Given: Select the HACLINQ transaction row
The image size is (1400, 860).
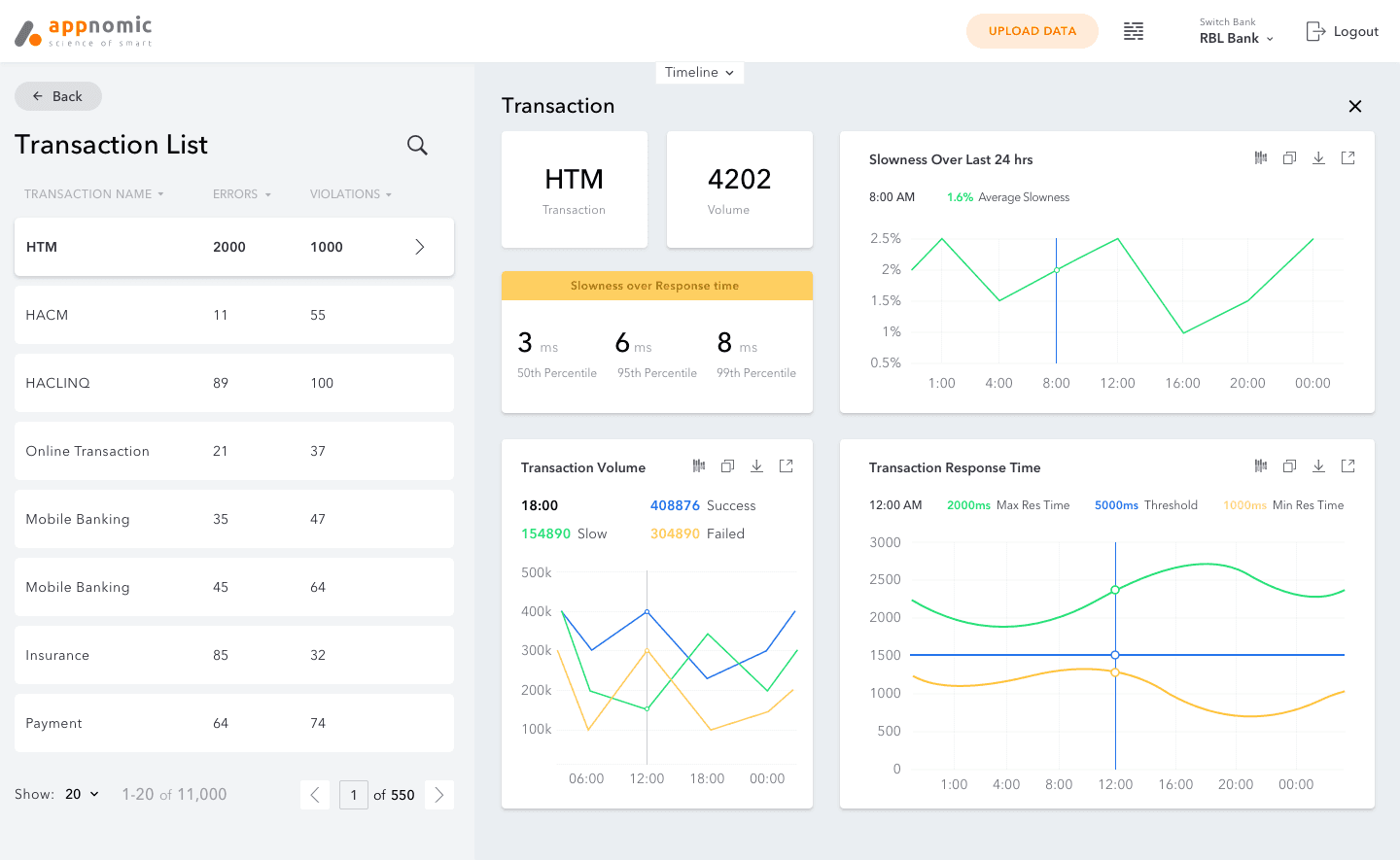Looking at the screenshot, I should (234, 383).
